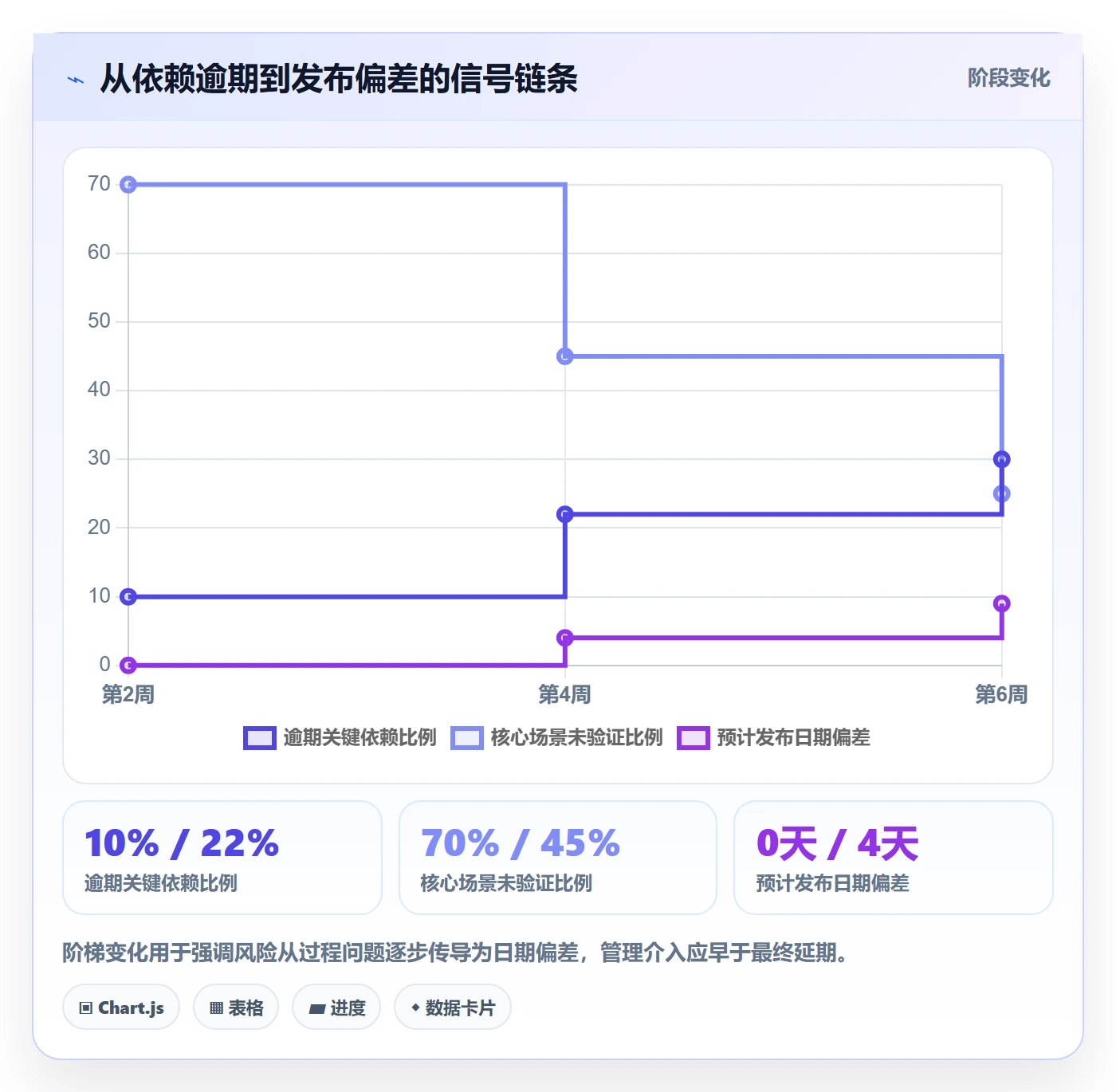
Task: Click the 阶段变化 label in the header
Action: (x=1008, y=78)
